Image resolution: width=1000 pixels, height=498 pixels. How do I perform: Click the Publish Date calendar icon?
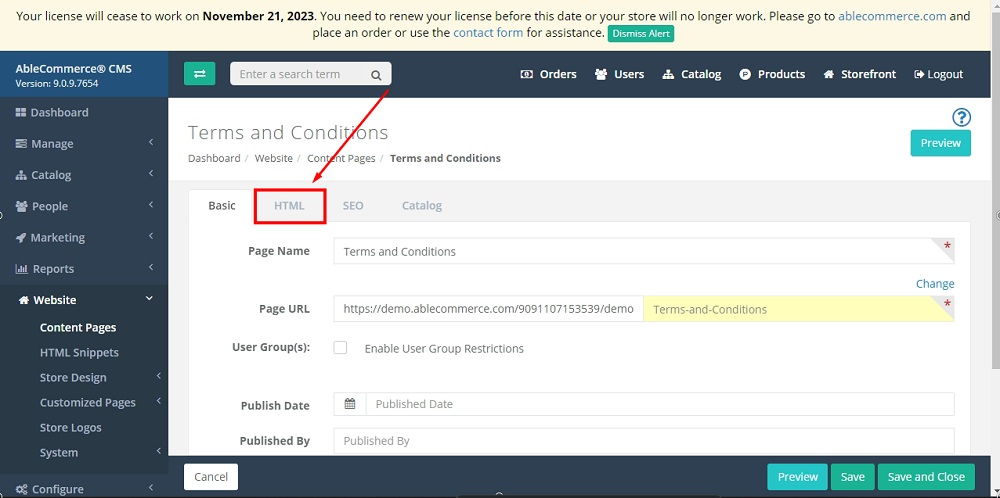tap(349, 404)
